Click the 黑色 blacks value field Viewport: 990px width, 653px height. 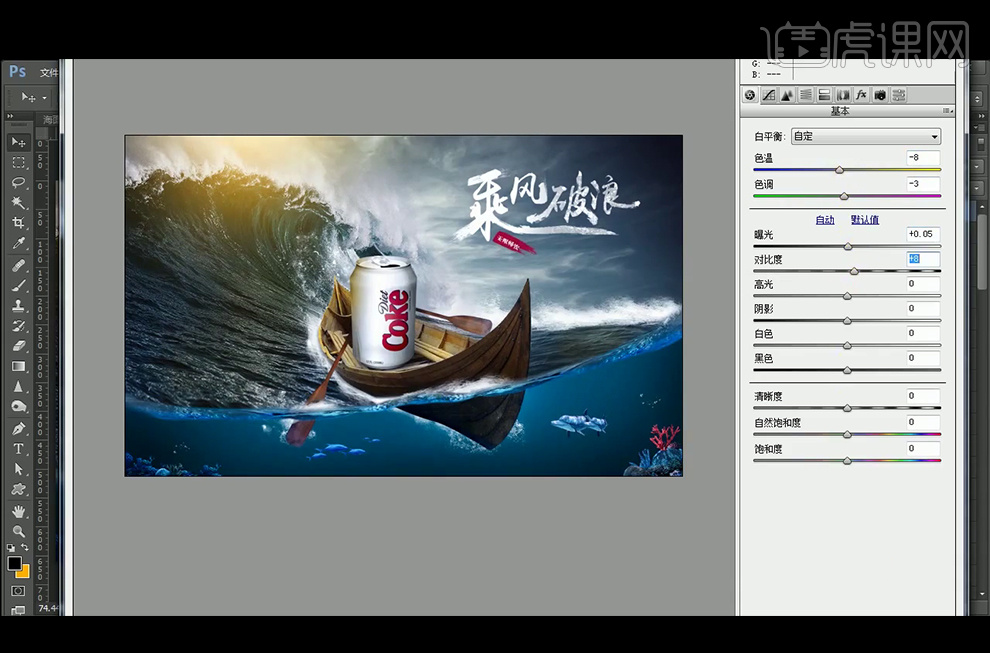[x=923, y=358]
